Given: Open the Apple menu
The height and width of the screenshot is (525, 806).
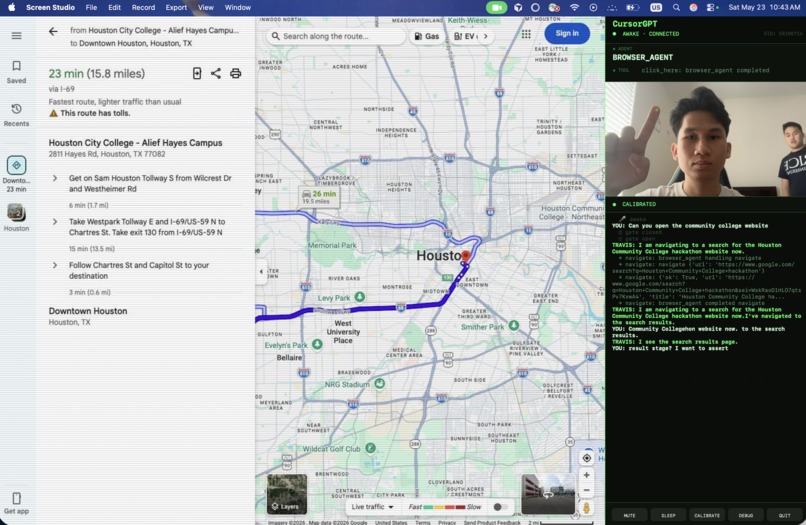Looking at the screenshot, I should coord(11,7).
